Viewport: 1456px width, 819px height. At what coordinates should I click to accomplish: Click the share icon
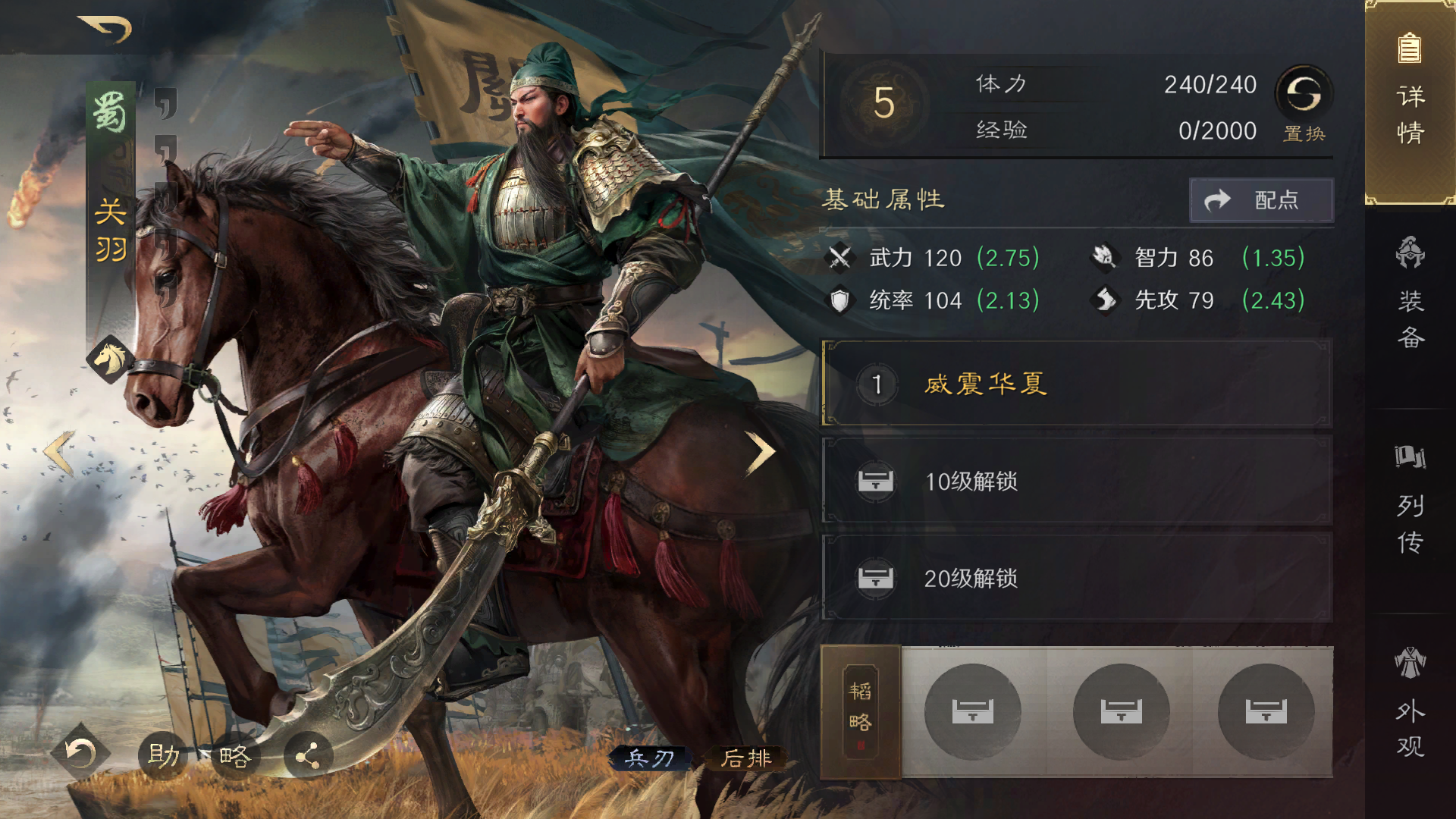tap(307, 755)
